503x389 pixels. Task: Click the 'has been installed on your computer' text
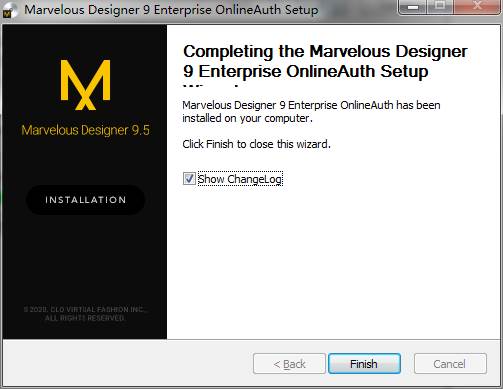[x=311, y=112]
